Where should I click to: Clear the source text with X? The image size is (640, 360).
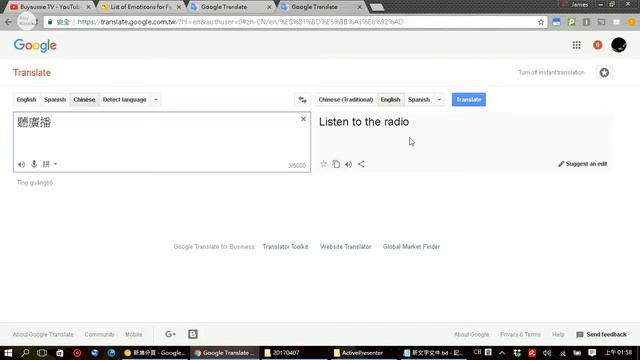click(303, 119)
